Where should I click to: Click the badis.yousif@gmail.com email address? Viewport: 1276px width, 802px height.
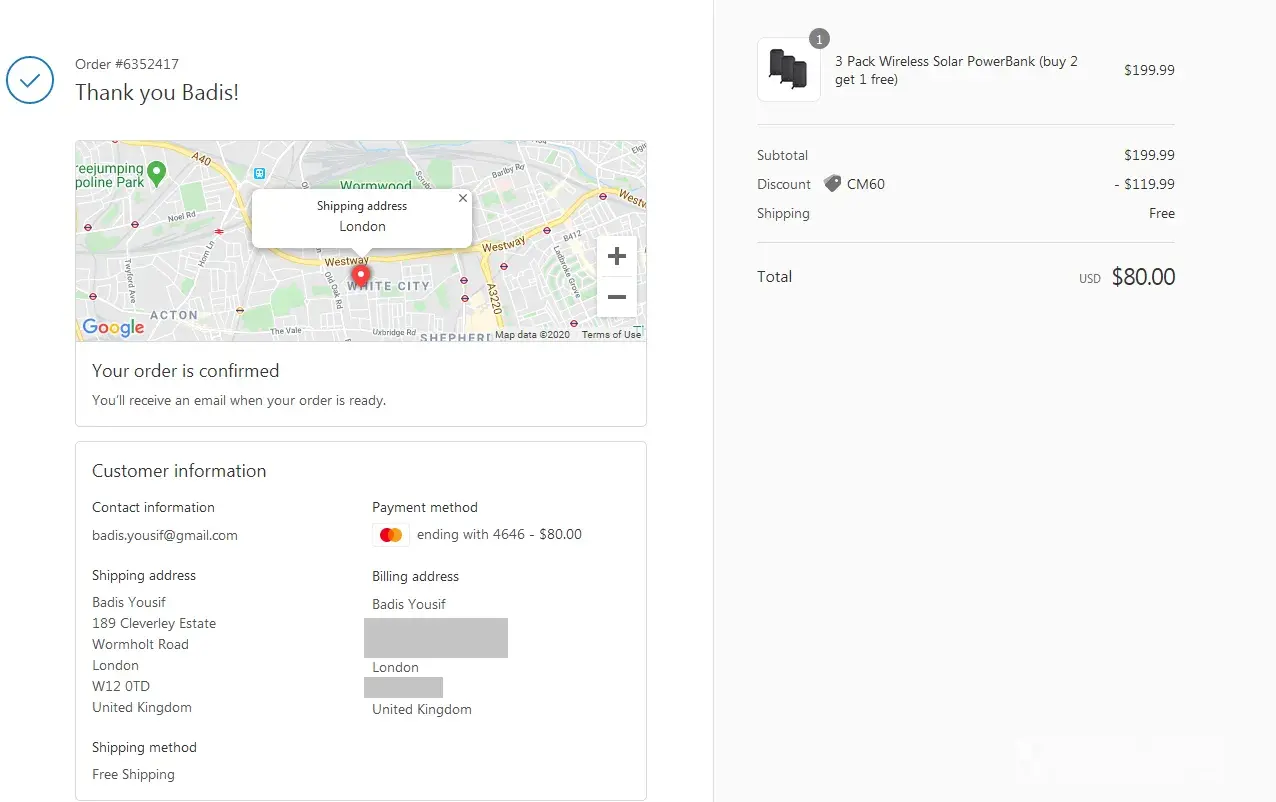[165, 535]
